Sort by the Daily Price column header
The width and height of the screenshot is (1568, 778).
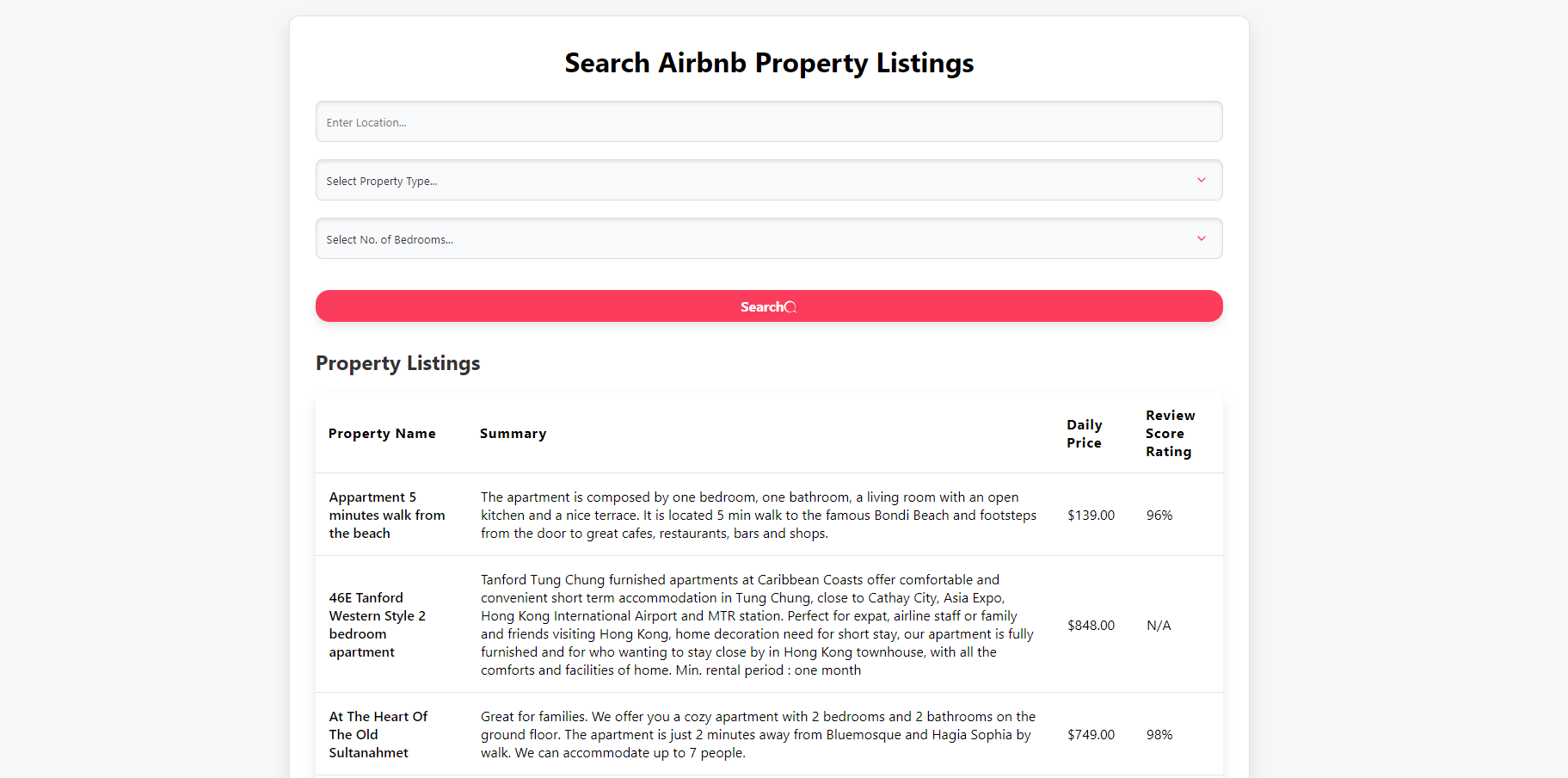pos(1084,433)
